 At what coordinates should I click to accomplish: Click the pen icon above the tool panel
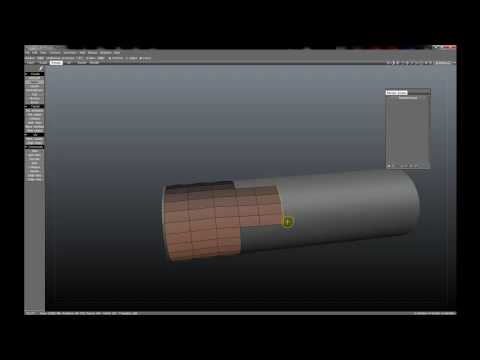click(41, 68)
